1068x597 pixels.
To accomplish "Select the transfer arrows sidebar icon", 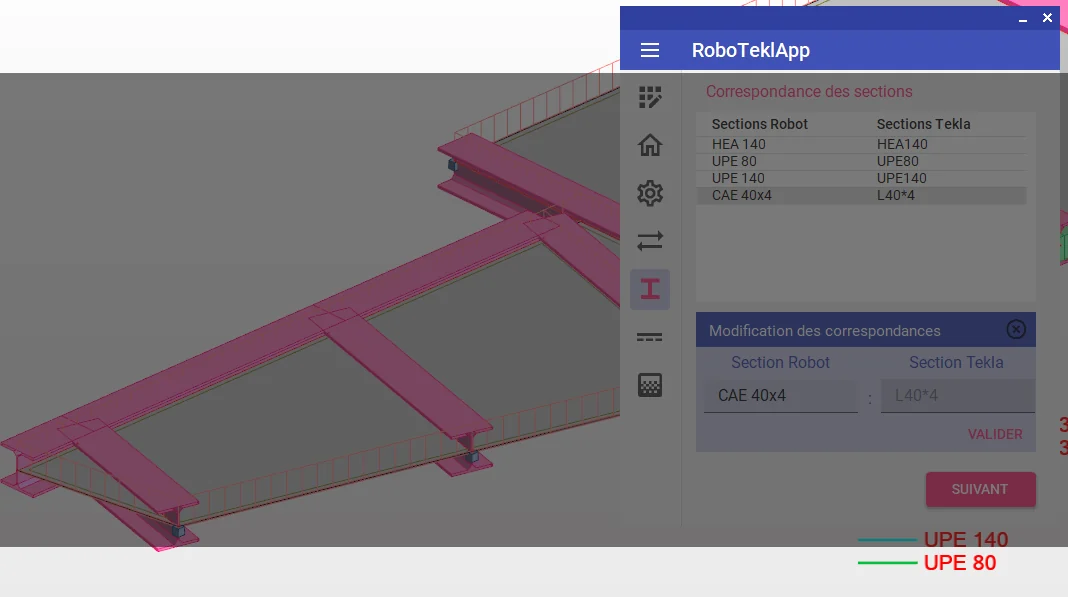I will coord(650,241).
